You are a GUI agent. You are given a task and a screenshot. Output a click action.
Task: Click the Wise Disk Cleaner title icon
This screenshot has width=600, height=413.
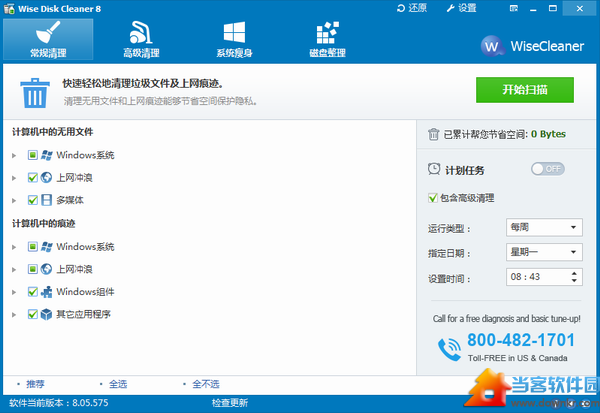pyautogui.click(x=9, y=8)
